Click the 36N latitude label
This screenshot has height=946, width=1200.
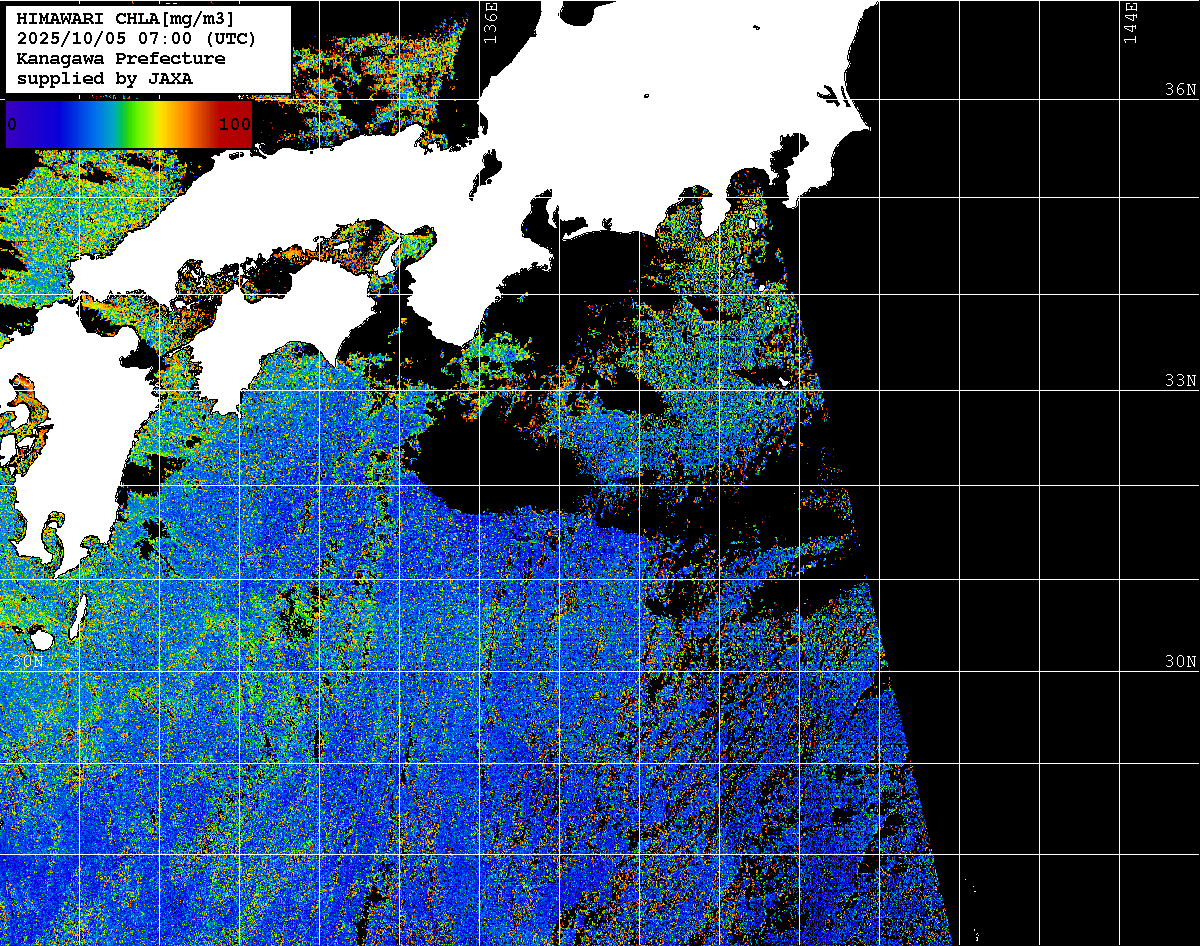(x=1180, y=89)
